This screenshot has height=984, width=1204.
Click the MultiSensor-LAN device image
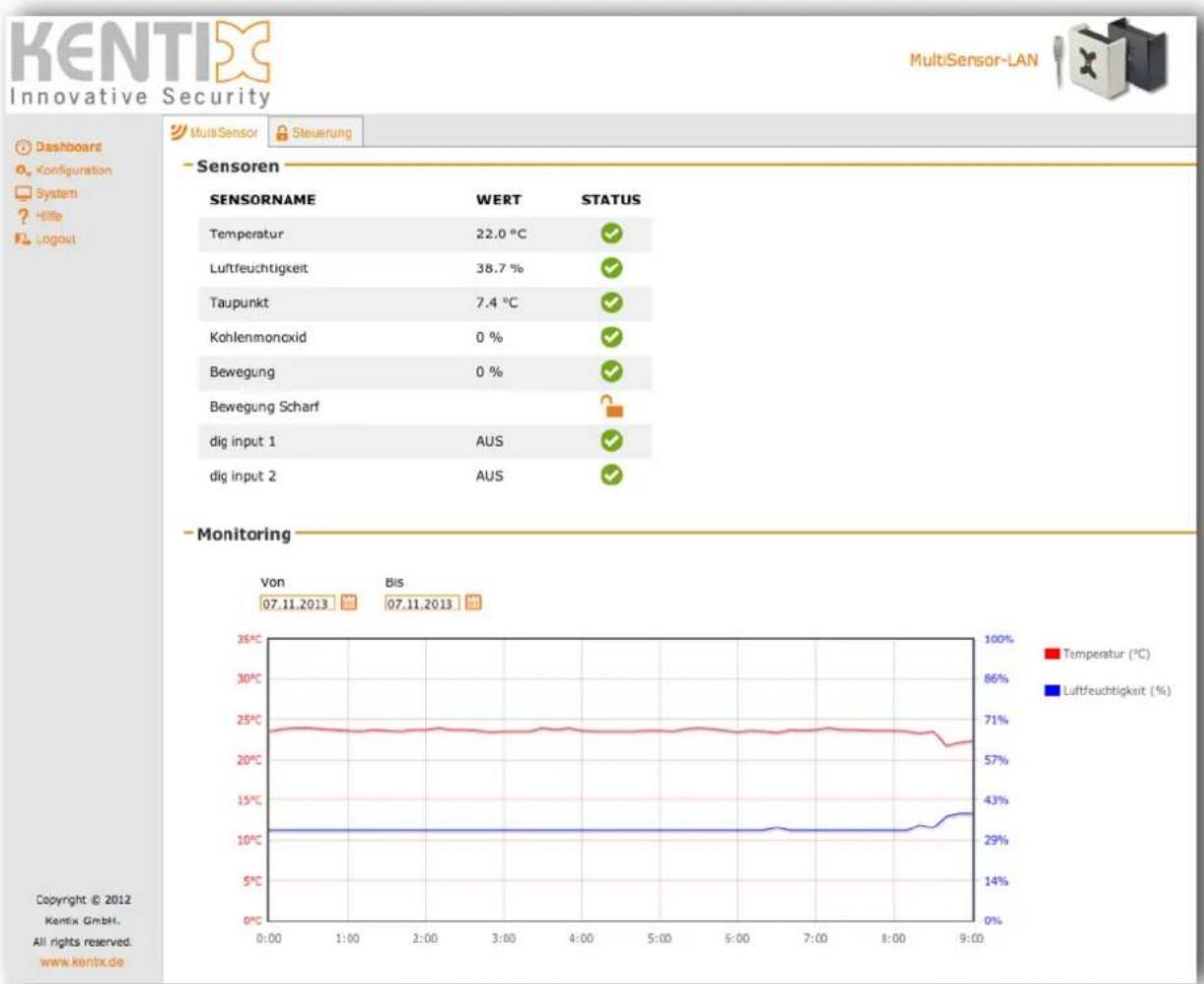point(1111,58)
